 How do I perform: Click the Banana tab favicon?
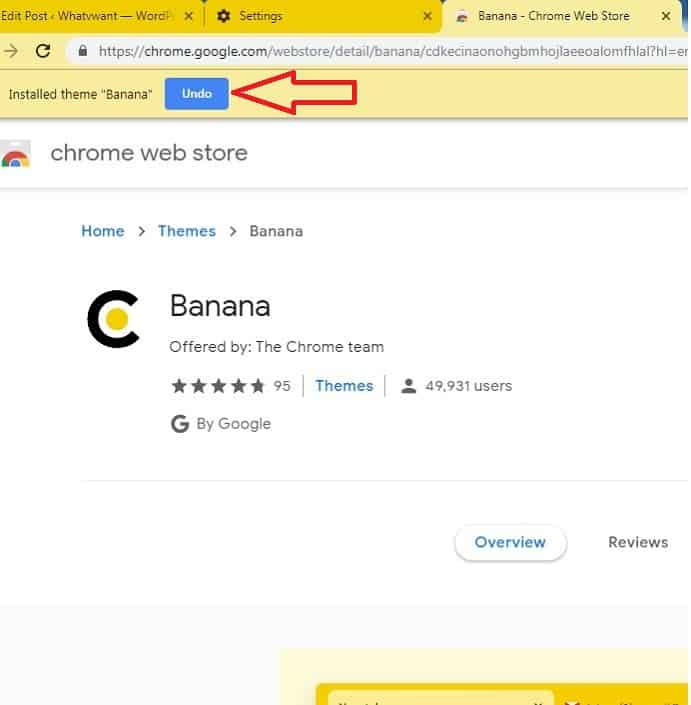click(x=462, y=17)
